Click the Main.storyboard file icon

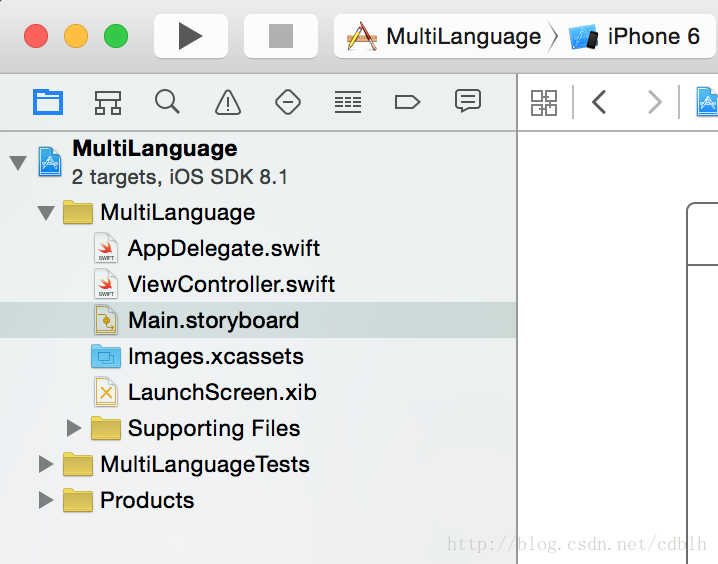pos(106,320)
